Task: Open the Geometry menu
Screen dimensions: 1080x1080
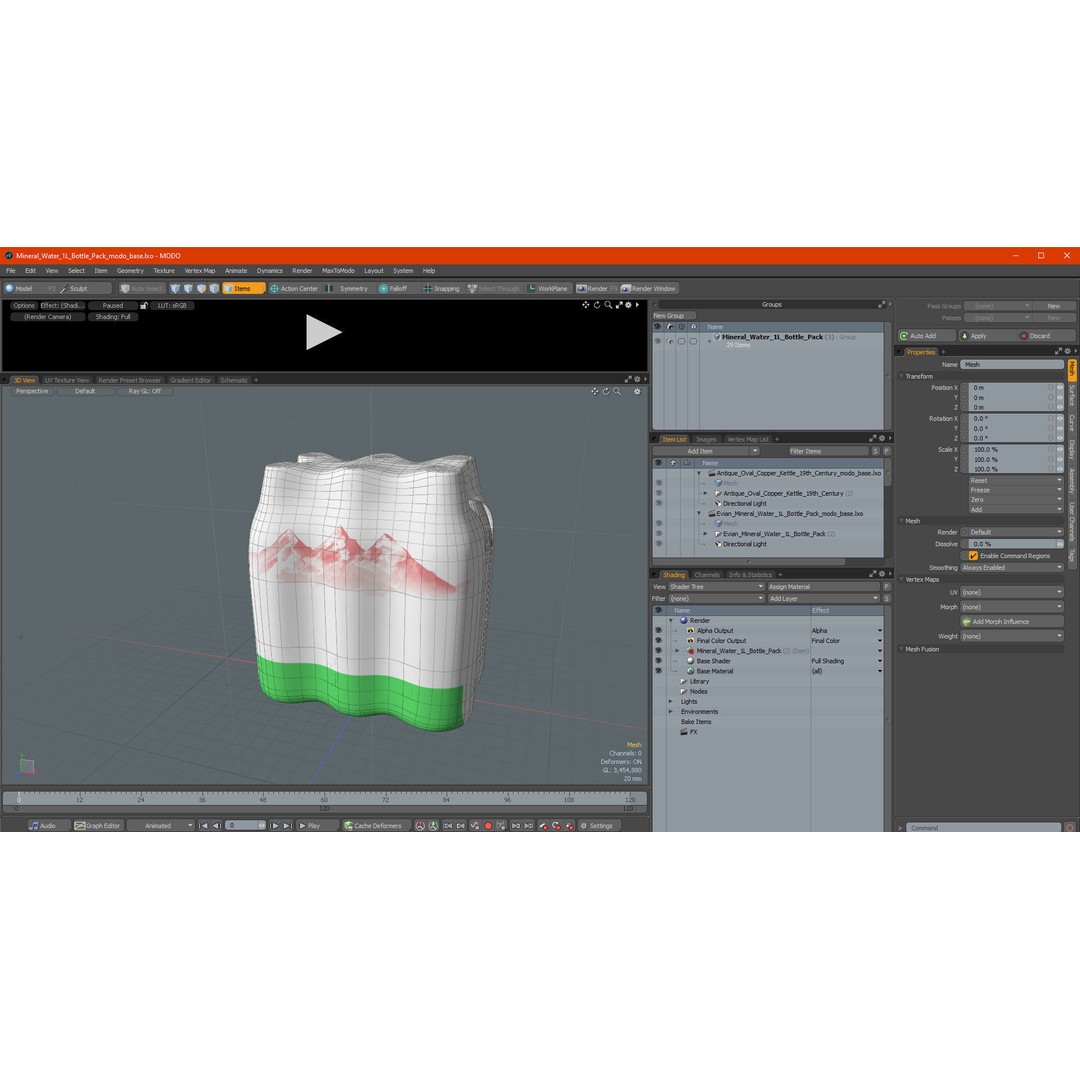Action: pyautogui.click(x=129, y=271)
